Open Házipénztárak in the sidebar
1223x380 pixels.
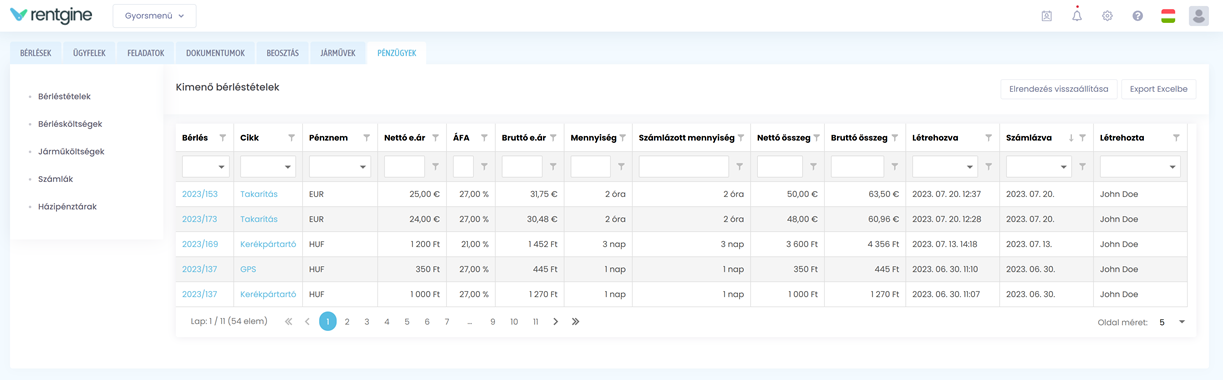67,207
